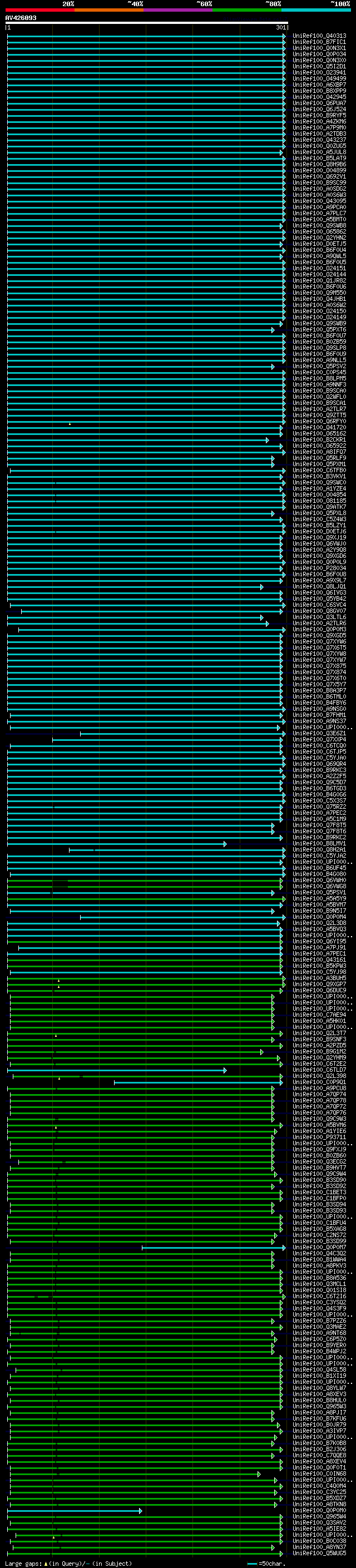Screen dimensions: 356x1568
Task: Select hit label UniRef100_Q692V1
Action: [x=319, y=176]
